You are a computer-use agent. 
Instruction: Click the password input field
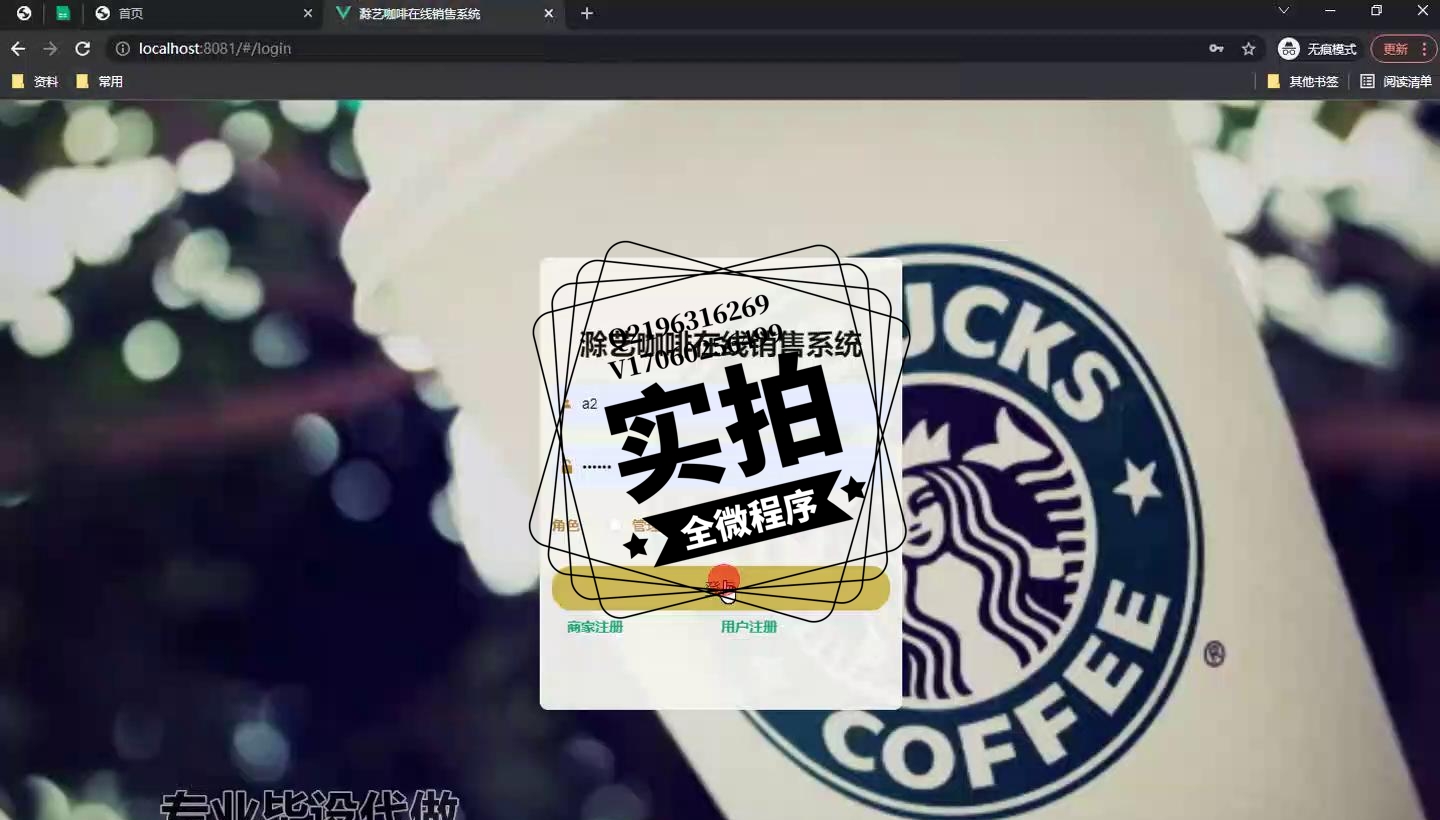[720, 467]
